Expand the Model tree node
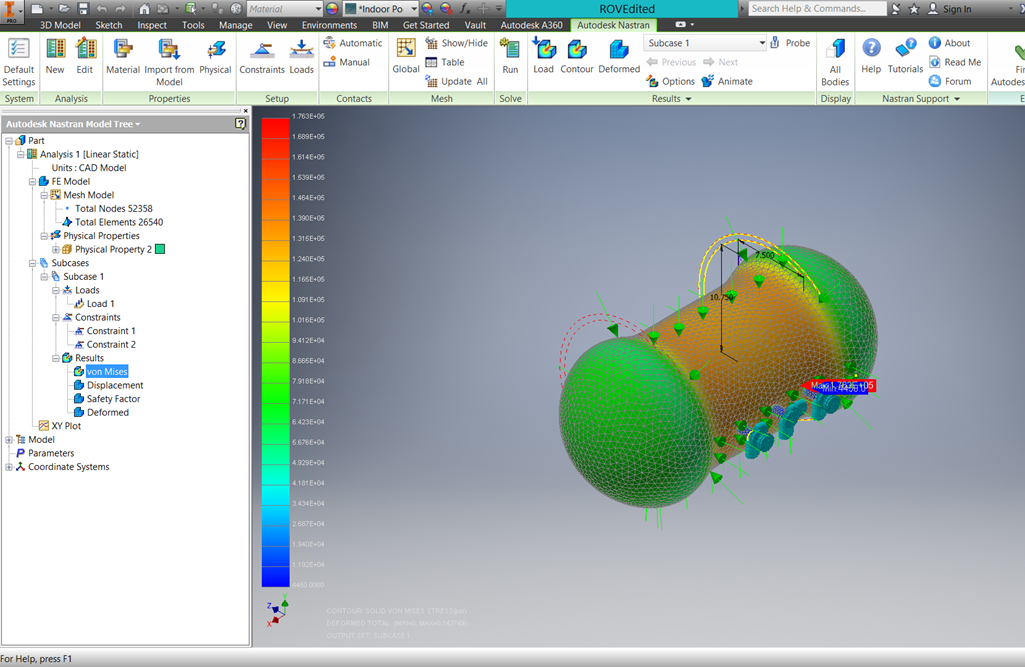The width and height of the screenshot is (1025, 667). (x=8, y=440)
